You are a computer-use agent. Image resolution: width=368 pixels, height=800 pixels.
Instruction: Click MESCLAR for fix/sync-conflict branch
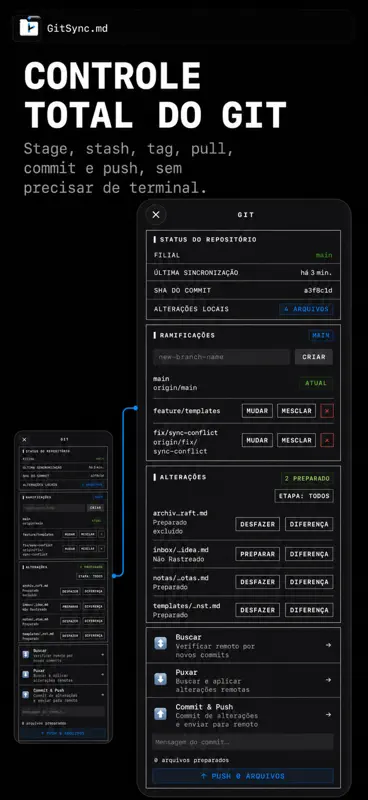click(x=297, y=440)
